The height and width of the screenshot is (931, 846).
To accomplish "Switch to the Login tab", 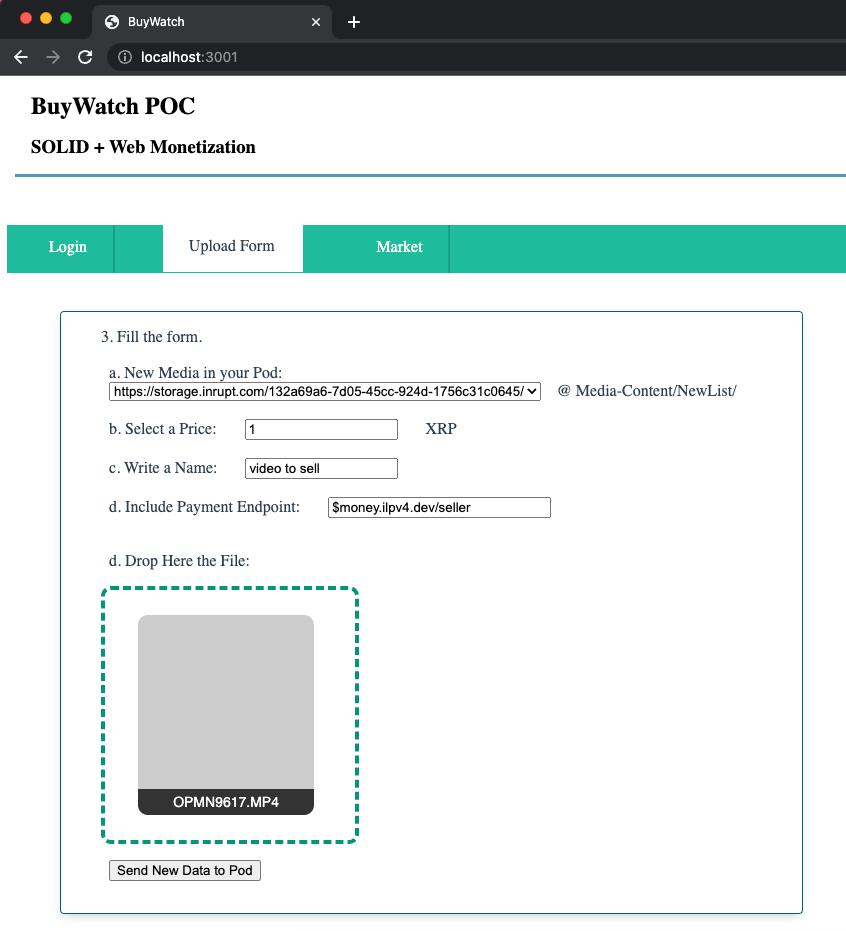I will (x=68, y=247).
